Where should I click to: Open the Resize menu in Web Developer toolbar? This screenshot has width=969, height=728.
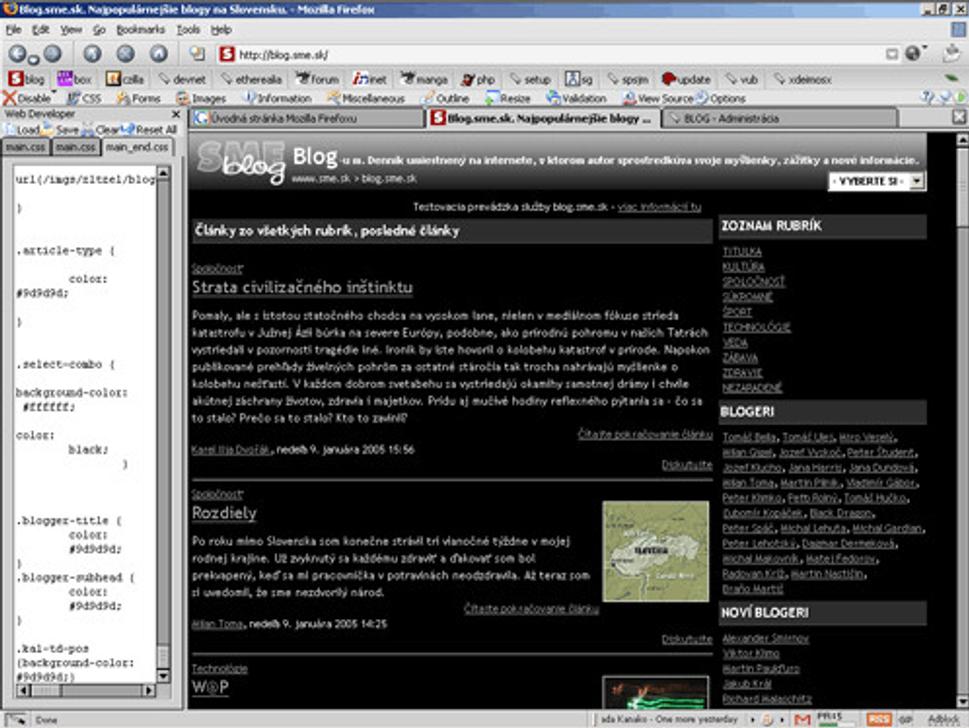pyautogui.click(x=508, y=98)
